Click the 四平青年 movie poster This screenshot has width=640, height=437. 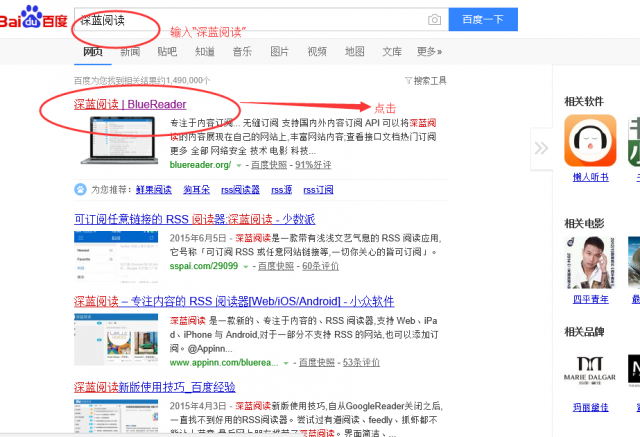[x=590, y=262]
